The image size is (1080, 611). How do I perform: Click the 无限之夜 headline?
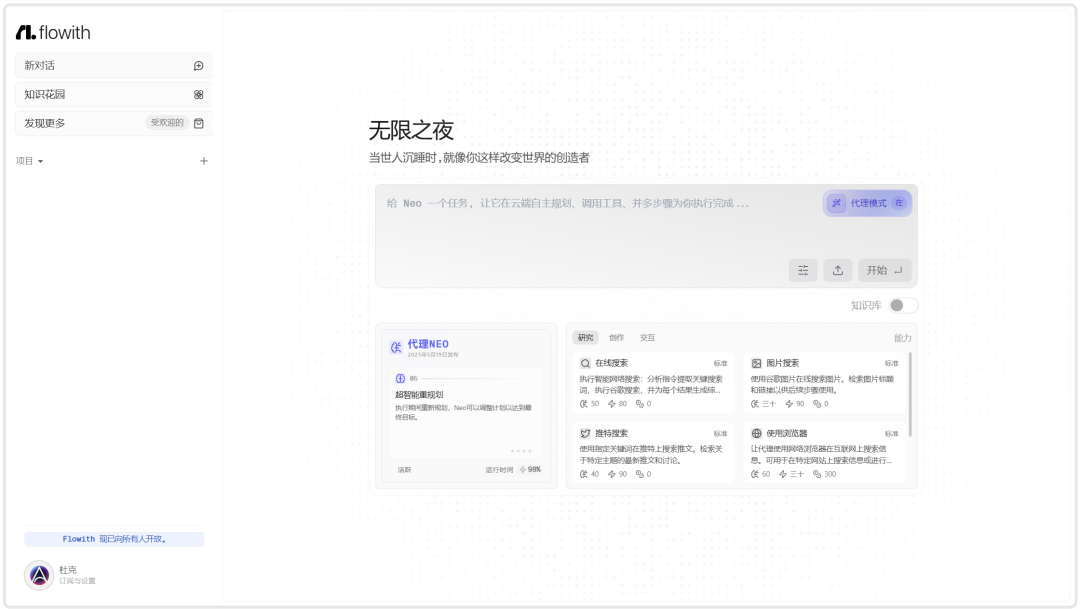pyautogui.click(x=411, y=130)
